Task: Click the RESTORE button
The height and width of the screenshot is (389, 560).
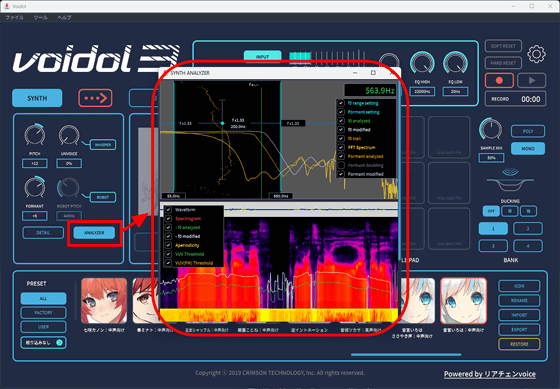Action: point(519,344)
